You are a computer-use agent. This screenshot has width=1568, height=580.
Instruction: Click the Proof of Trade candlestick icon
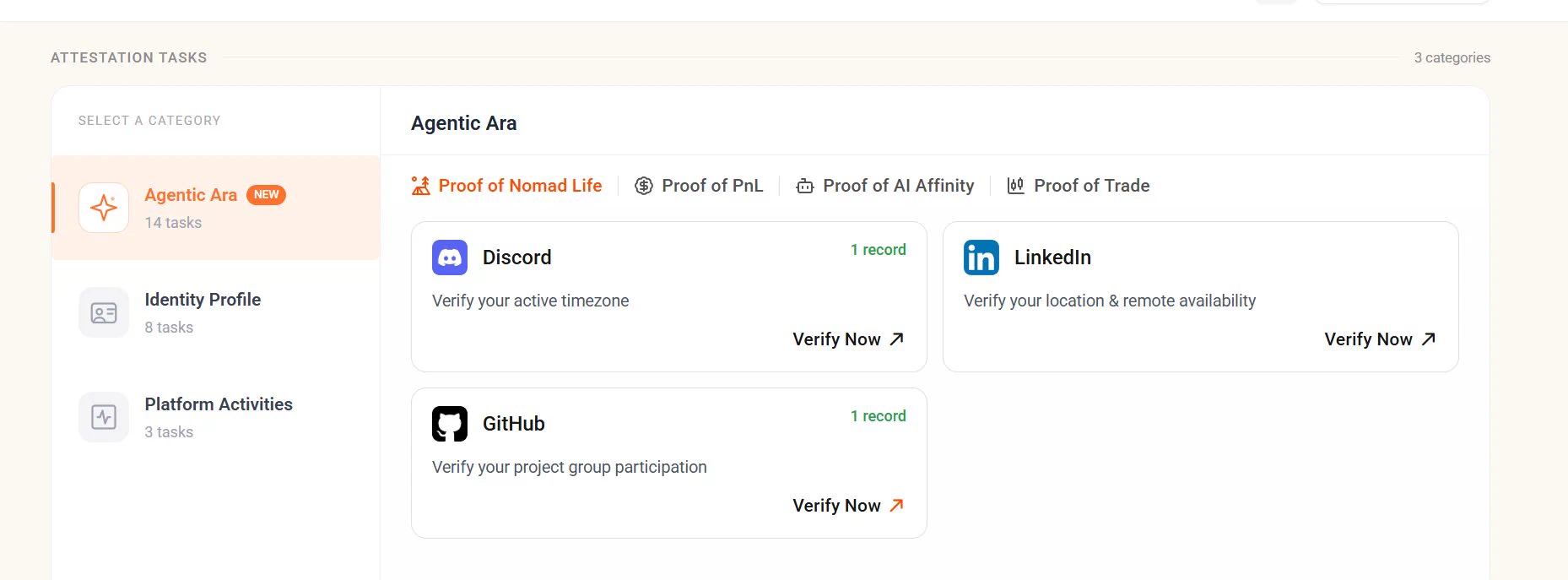(x=1016, y=186)
